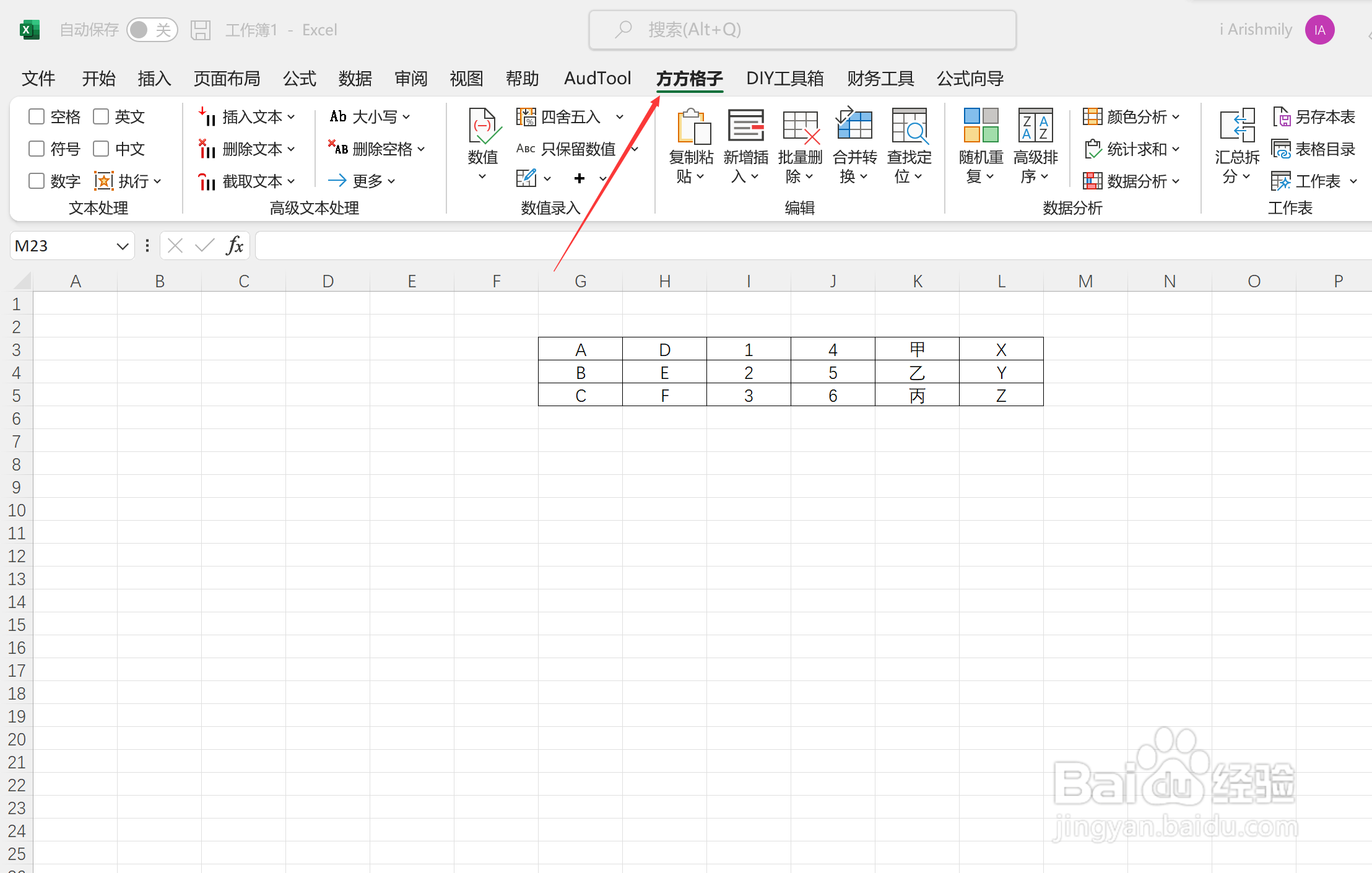Select cell containing 甲
This screenshot has height=873, width=1372.
pyautogui.click(x=917, y=349)
